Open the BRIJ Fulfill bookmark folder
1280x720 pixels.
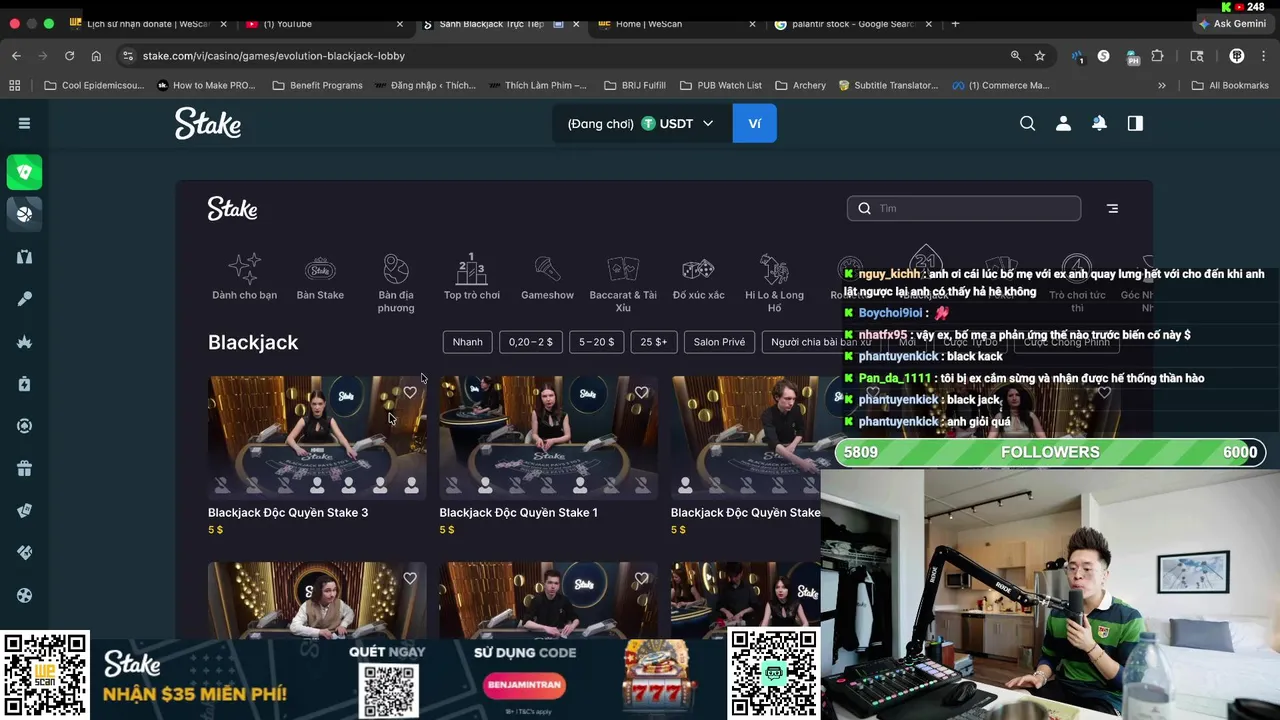point(634,85)
